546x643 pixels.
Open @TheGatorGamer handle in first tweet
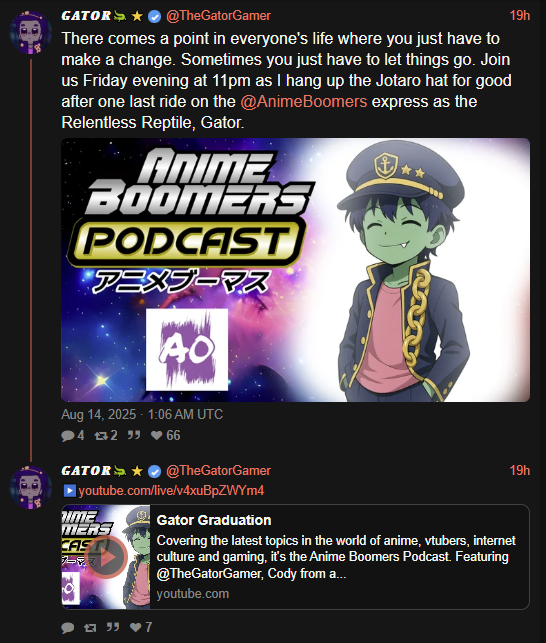[218, 16]
